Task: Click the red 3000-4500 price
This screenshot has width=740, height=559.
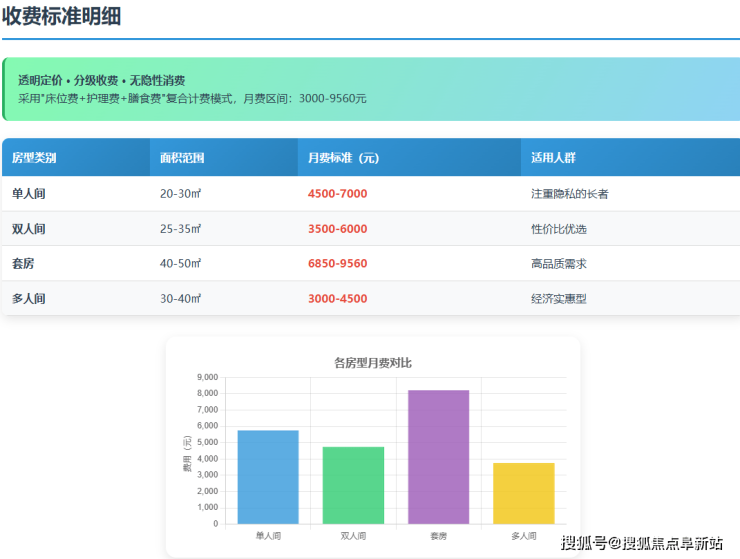Action: (337, 299)
